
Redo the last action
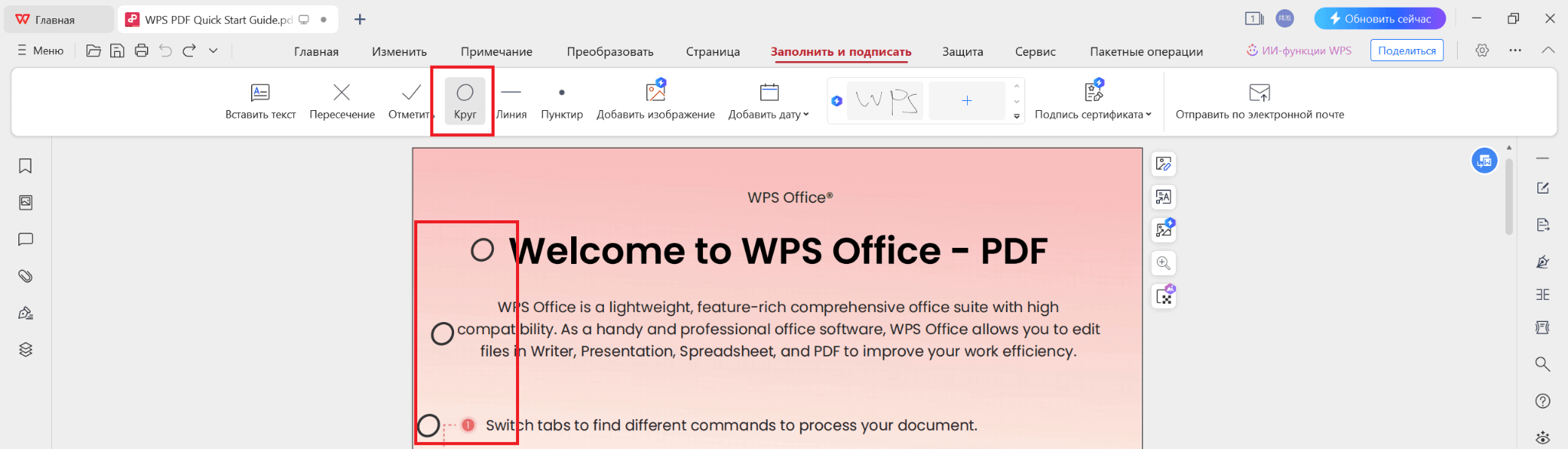(189, 50)
